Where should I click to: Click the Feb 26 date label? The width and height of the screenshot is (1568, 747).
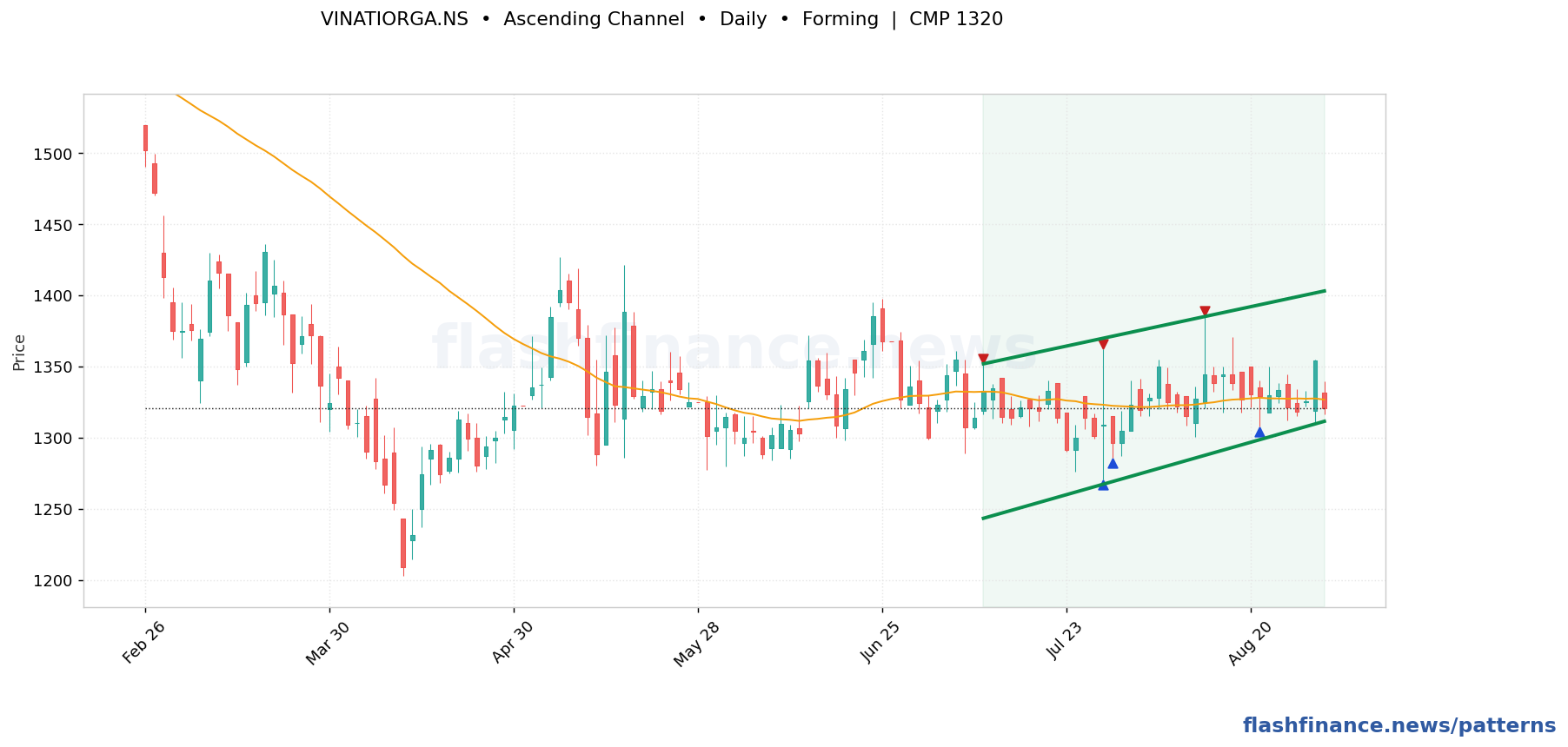(143, 644)
